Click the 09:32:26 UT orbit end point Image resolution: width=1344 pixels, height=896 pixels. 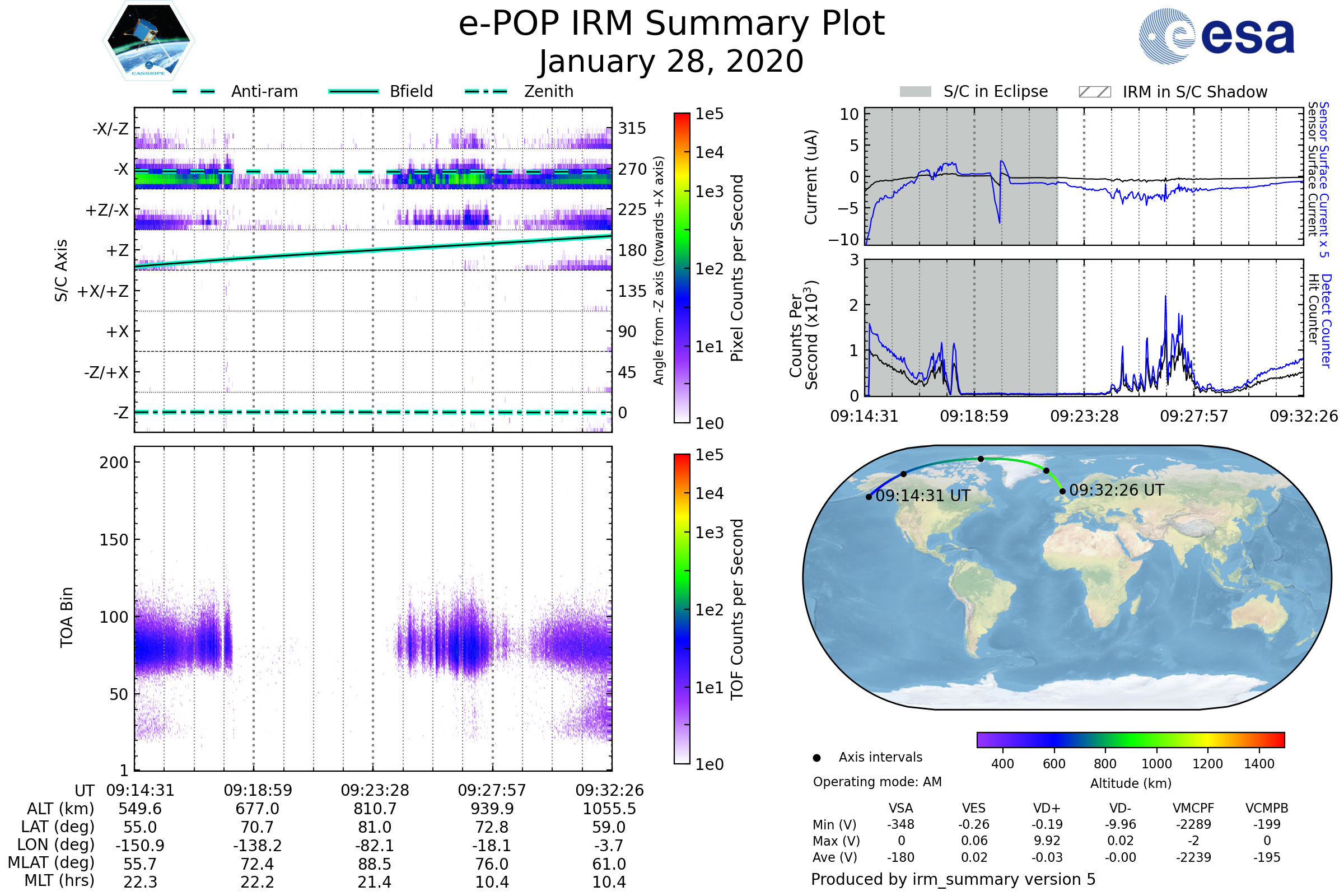pyautogui.click(x=1062, y=491)
